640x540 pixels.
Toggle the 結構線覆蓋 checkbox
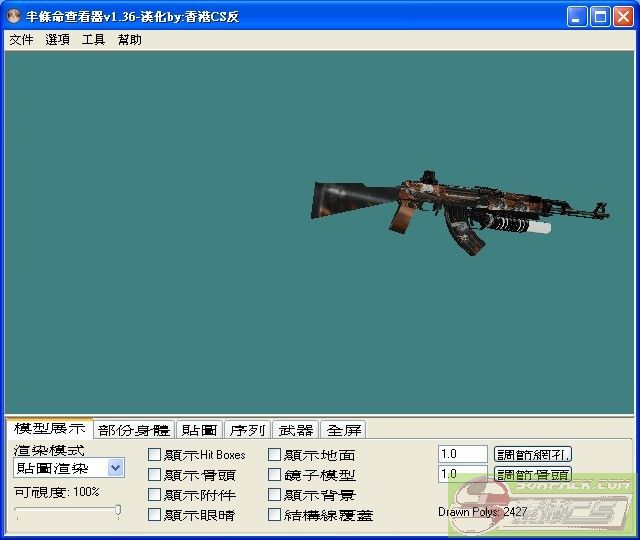[275, 515]
